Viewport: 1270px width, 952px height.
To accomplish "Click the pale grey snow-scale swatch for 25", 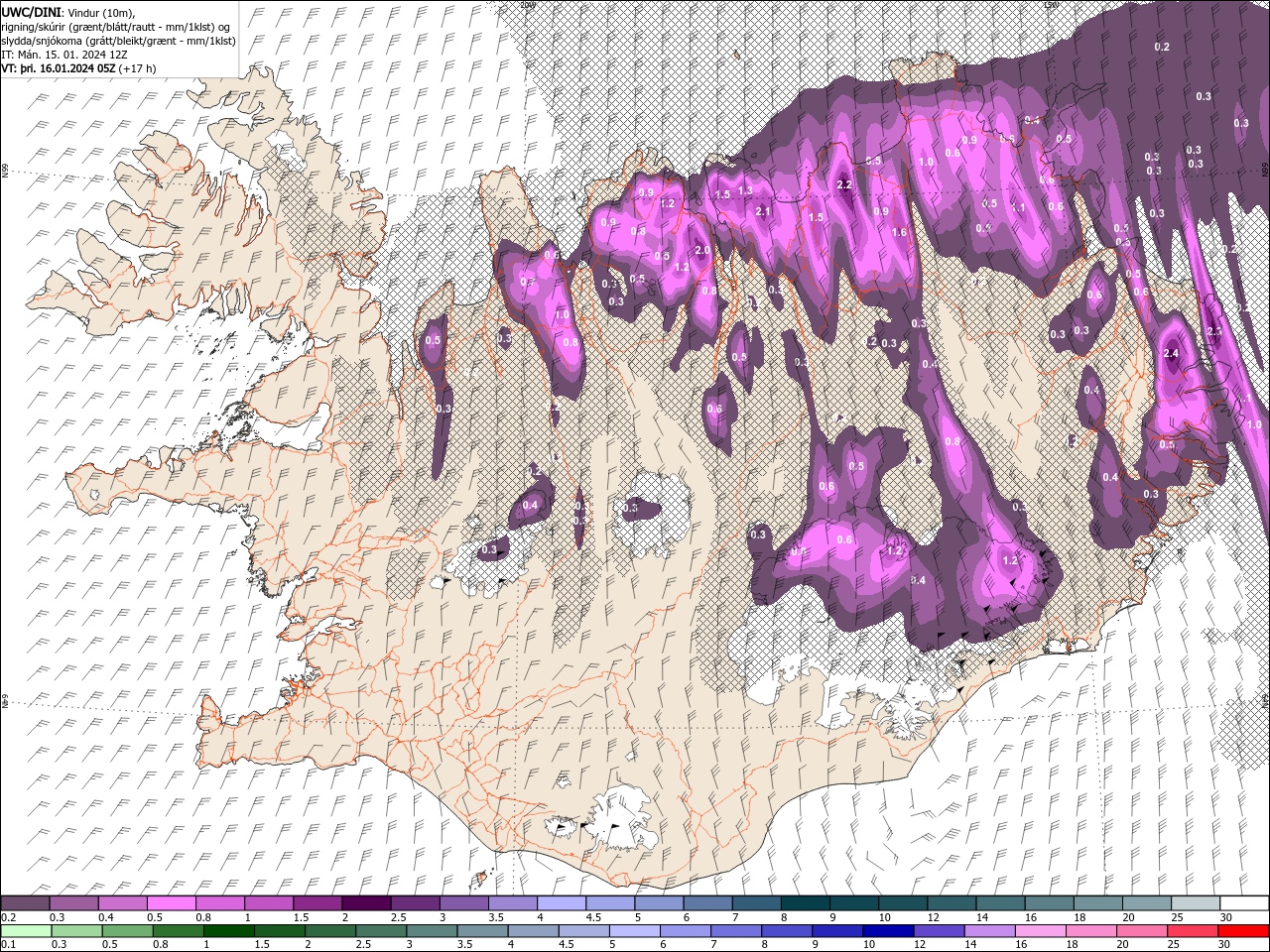I will coord(1196,903).
